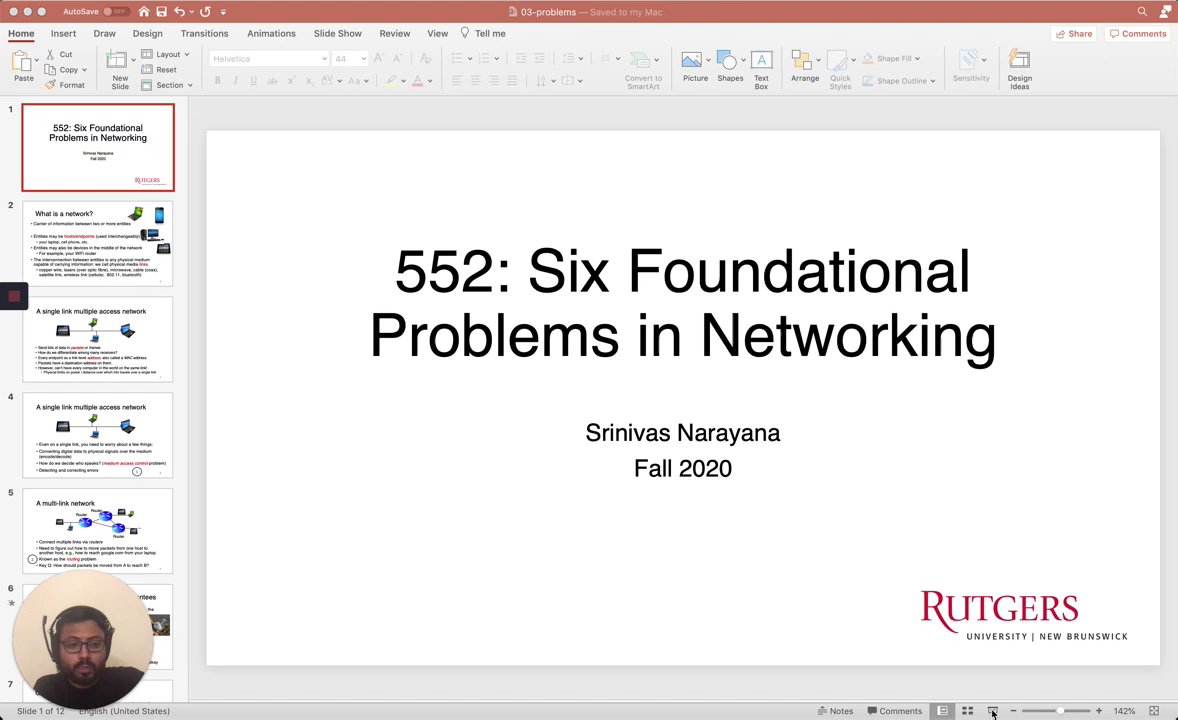1178x720 pixels.
Task: Copy the selection
Action: [61, 69]
